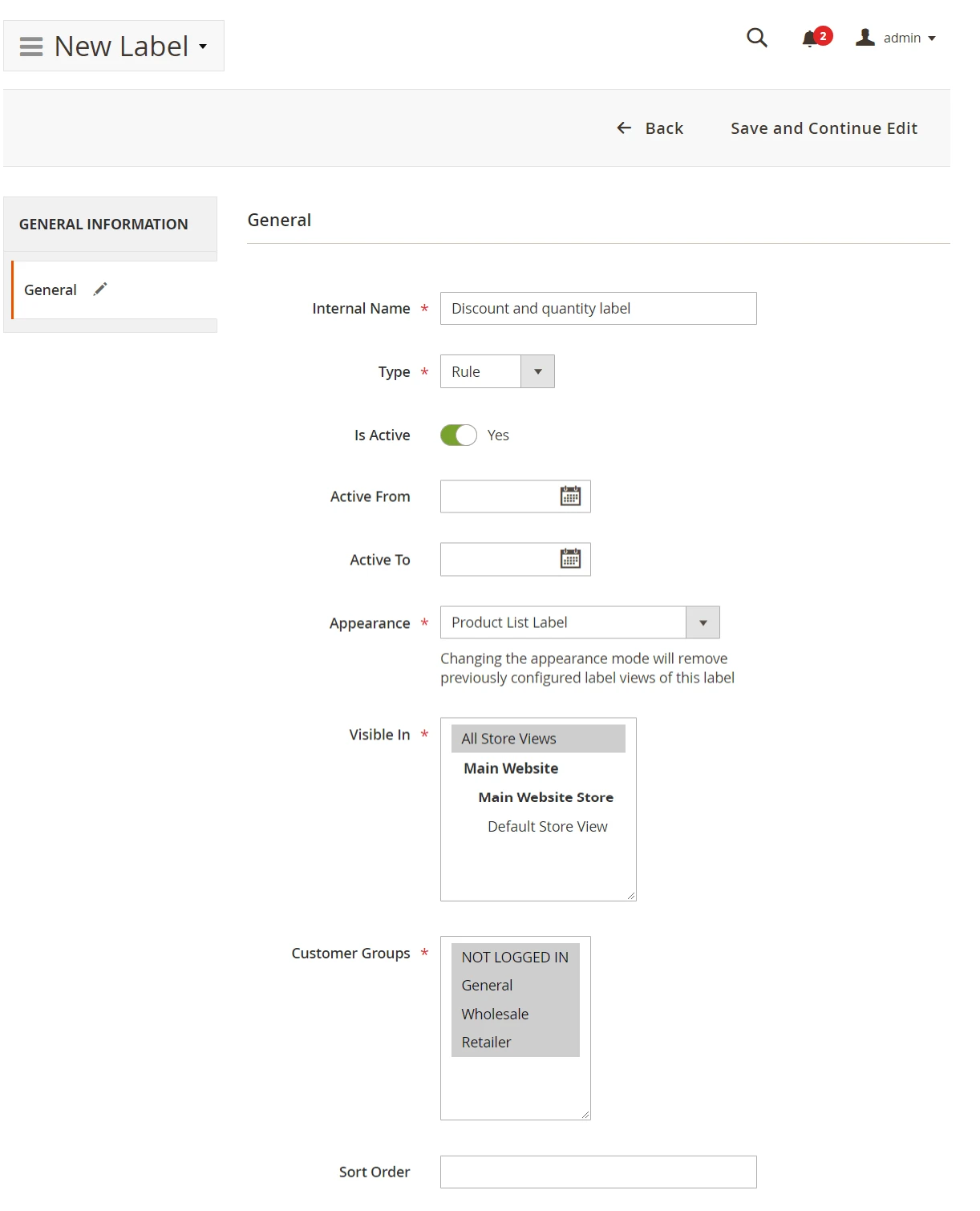The image size is (980, 1211).
Task: Collapse the General Information section header
Action: click(x=103, y=225)
